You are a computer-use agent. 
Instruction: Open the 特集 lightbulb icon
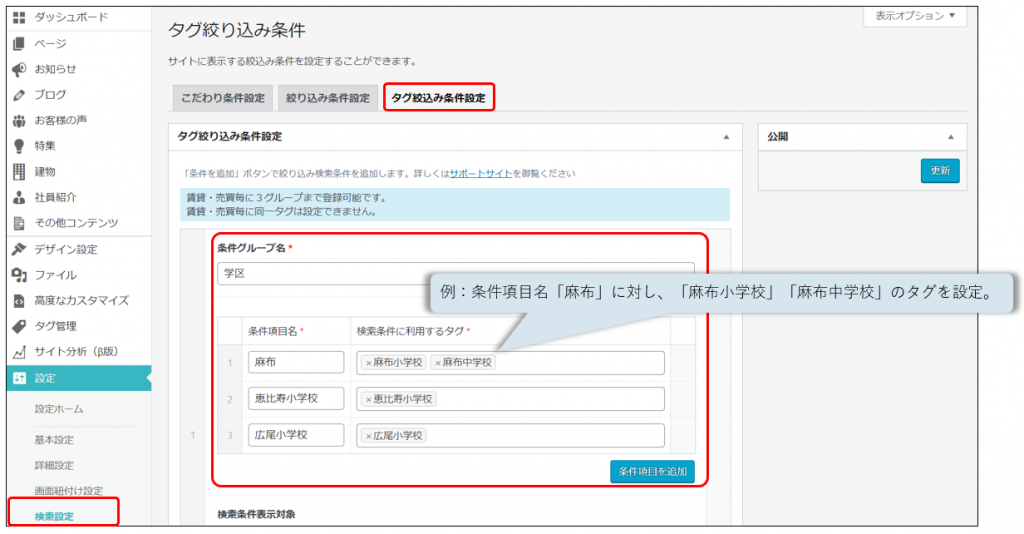[x=18, y=146]
